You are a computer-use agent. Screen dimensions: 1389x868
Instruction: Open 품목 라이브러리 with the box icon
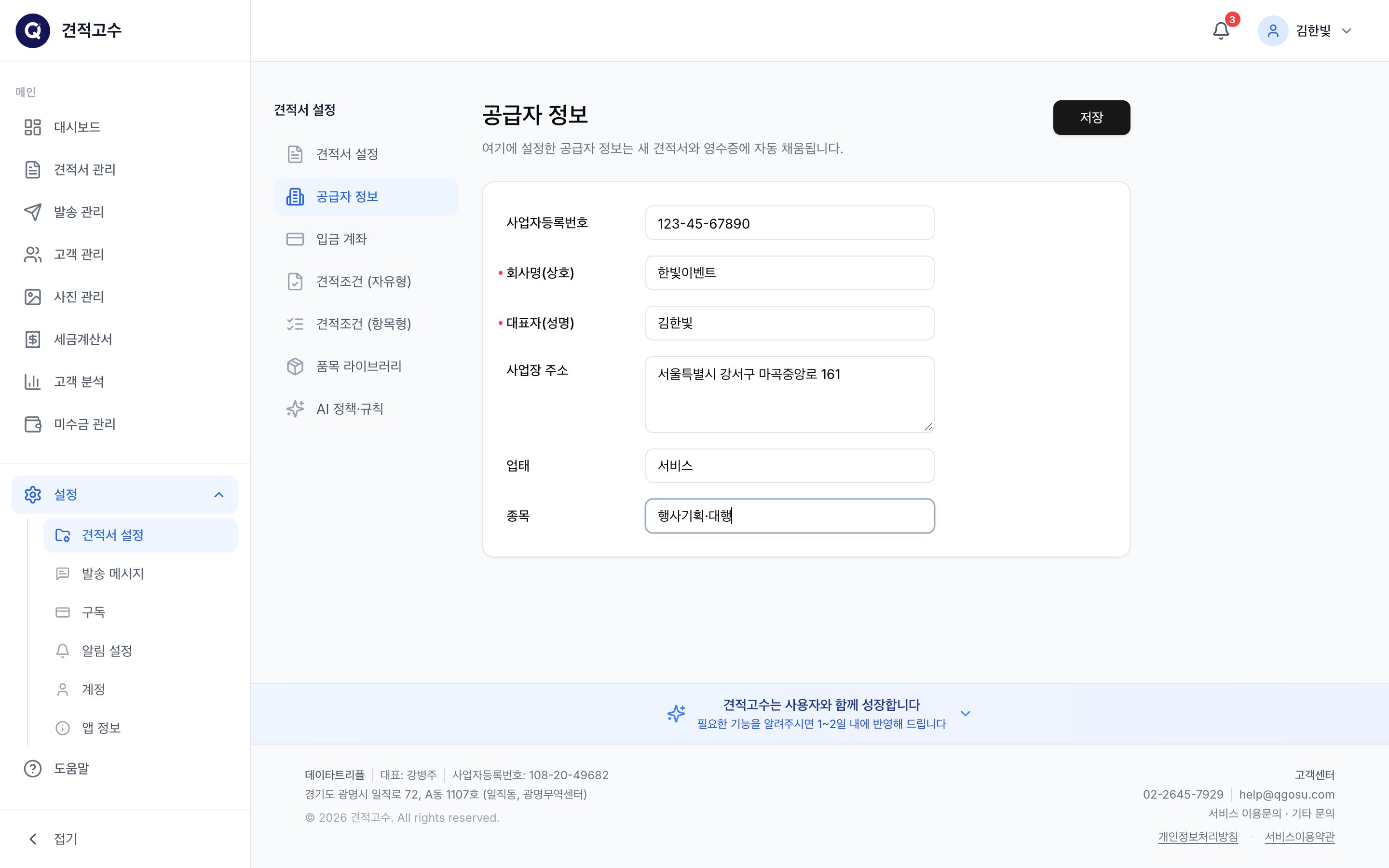click(366, 366)
